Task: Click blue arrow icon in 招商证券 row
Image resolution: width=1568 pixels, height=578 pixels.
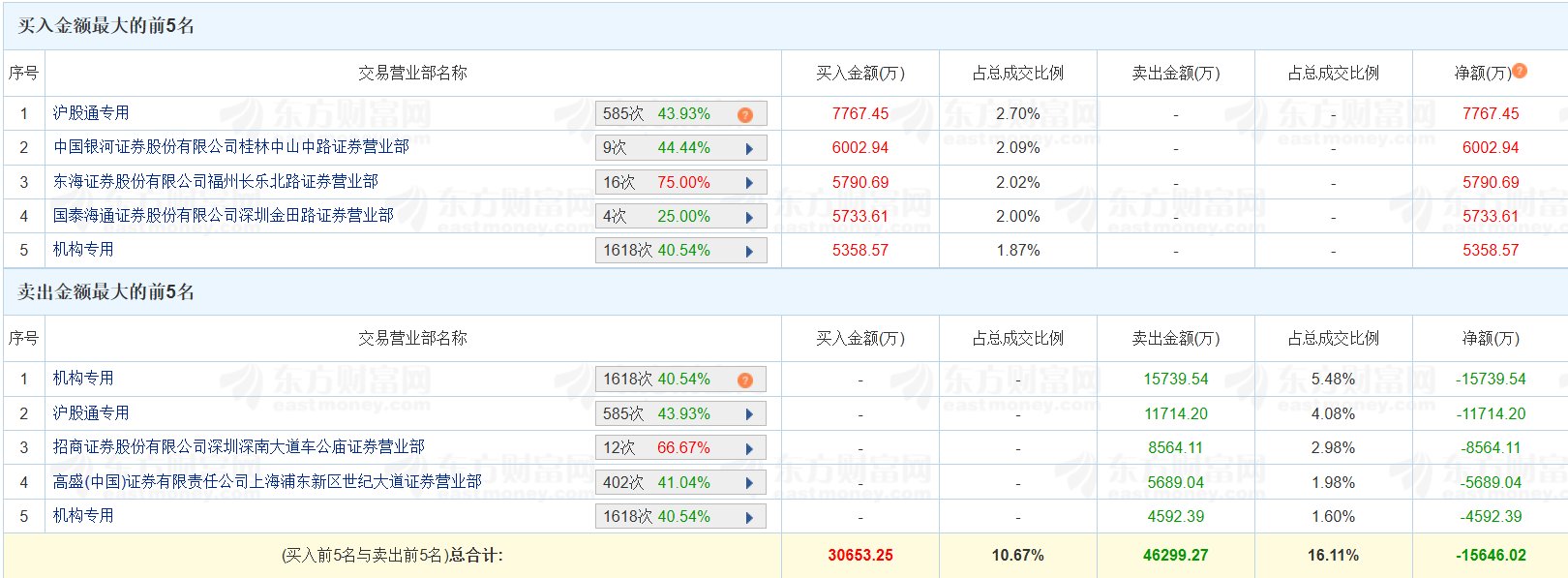Action: click(x=749, y=449)
